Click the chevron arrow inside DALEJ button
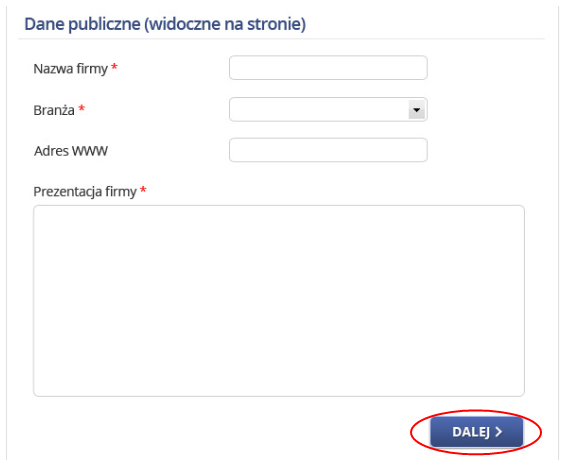This screenshot has height=469, width=564. (x=499, y=432)
